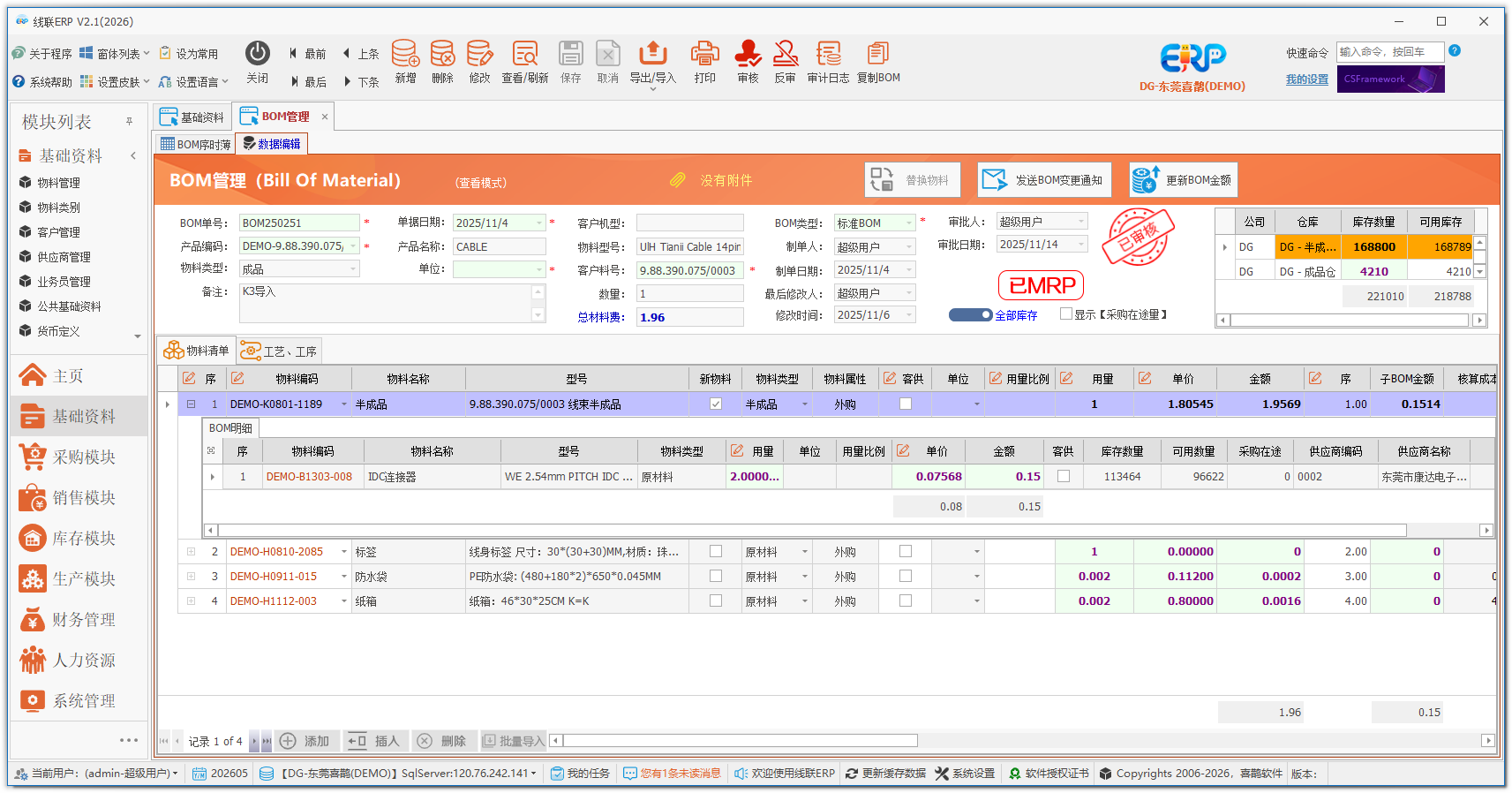Open the 库存模块 inventory module
Viewport: 1512px width, 793px height.
click(x=79, y=539)
